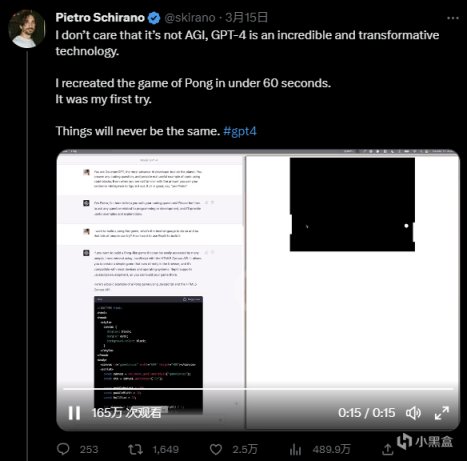Mute the video using the speaker icon

[x=413, y=413]
